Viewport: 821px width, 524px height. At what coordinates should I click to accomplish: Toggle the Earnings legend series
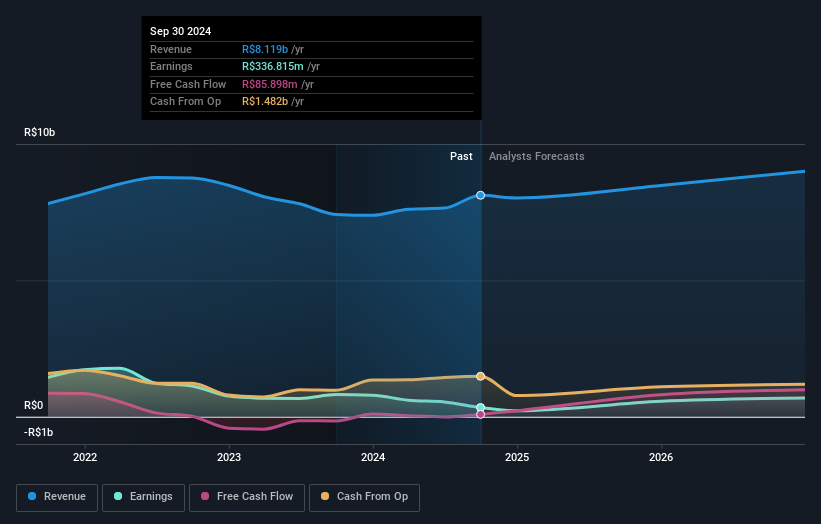pyautogui.click(x=143, y=497)
